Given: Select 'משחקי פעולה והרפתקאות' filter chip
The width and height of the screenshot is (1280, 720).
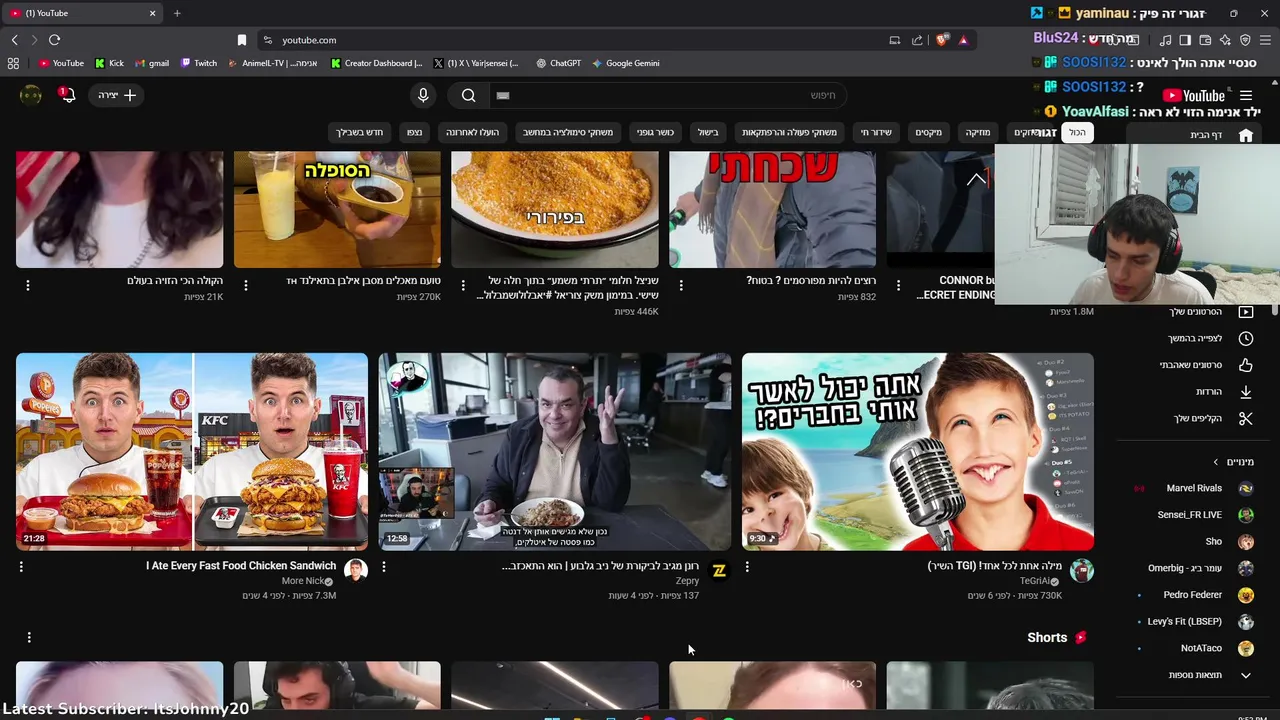Looking at the screenshot, I should pos(789,132).
